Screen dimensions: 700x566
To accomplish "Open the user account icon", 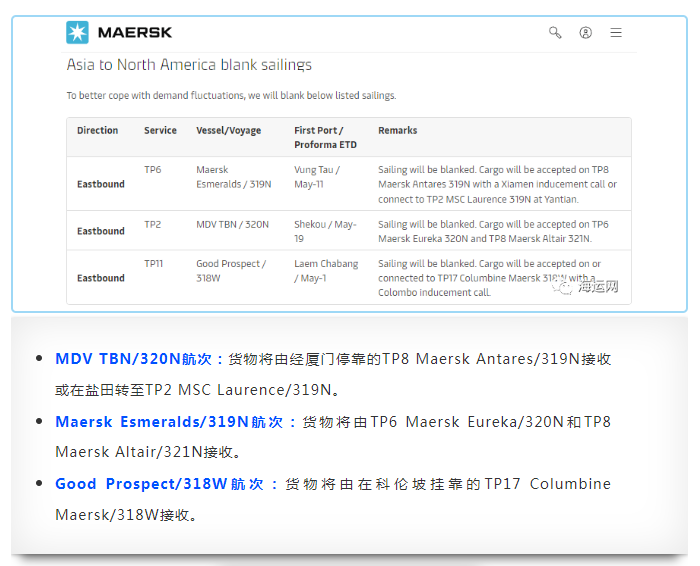I will click(586, 33).
